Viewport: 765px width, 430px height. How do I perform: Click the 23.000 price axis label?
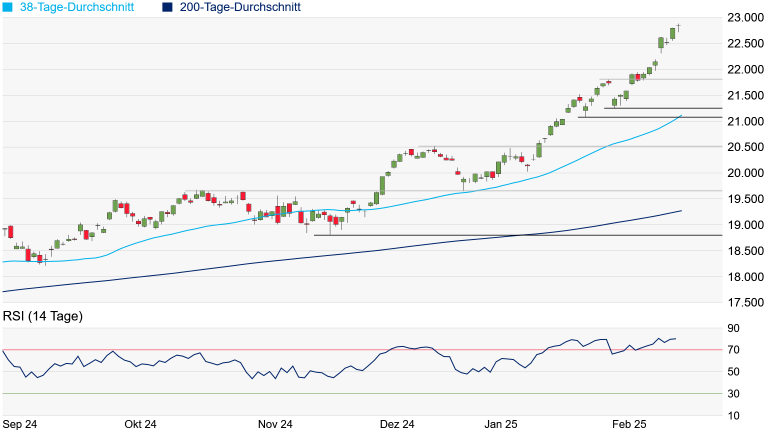(744, 18)
